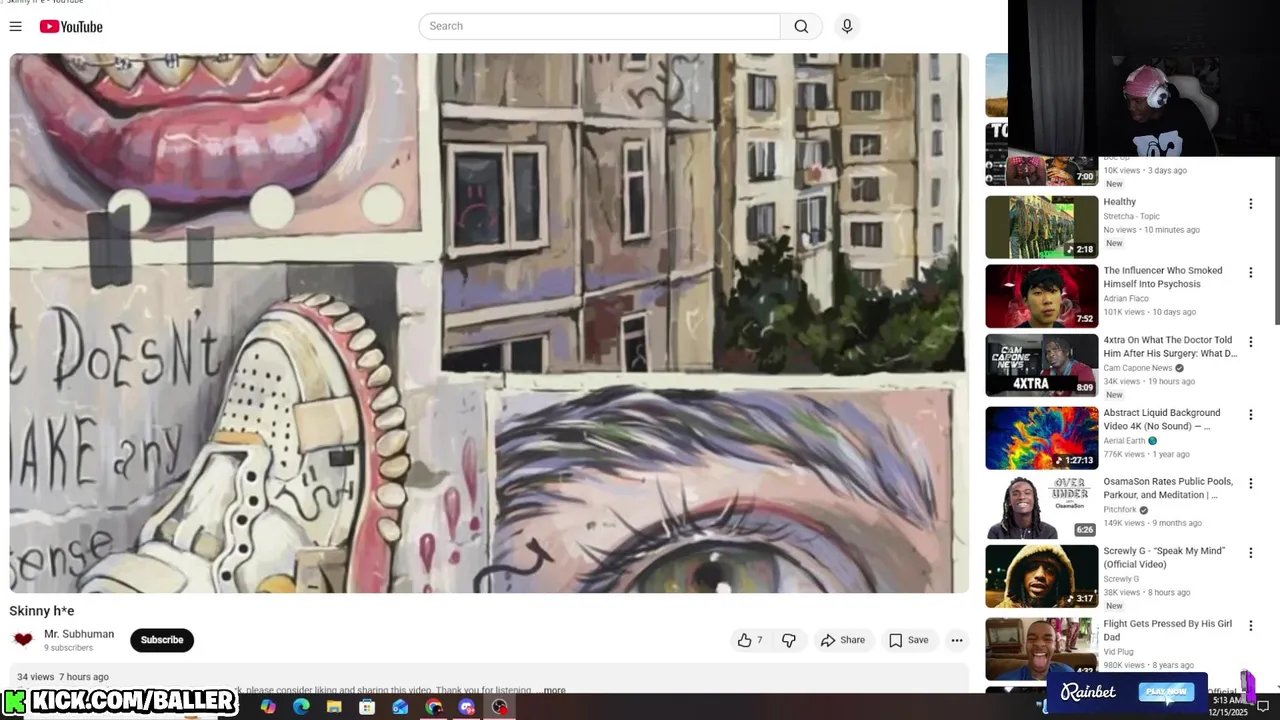Screen dimensions: 1280x720
Task: Open "Flight Gets Pressed By His Girl Dad" title
Action: point(1167,630)
